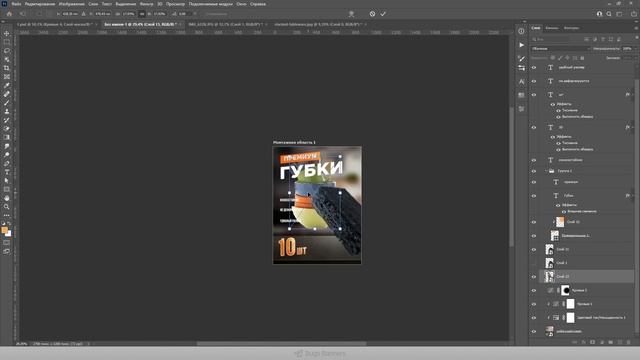Select the Eraser tool
640x360 pixels.
click(7, 129)
